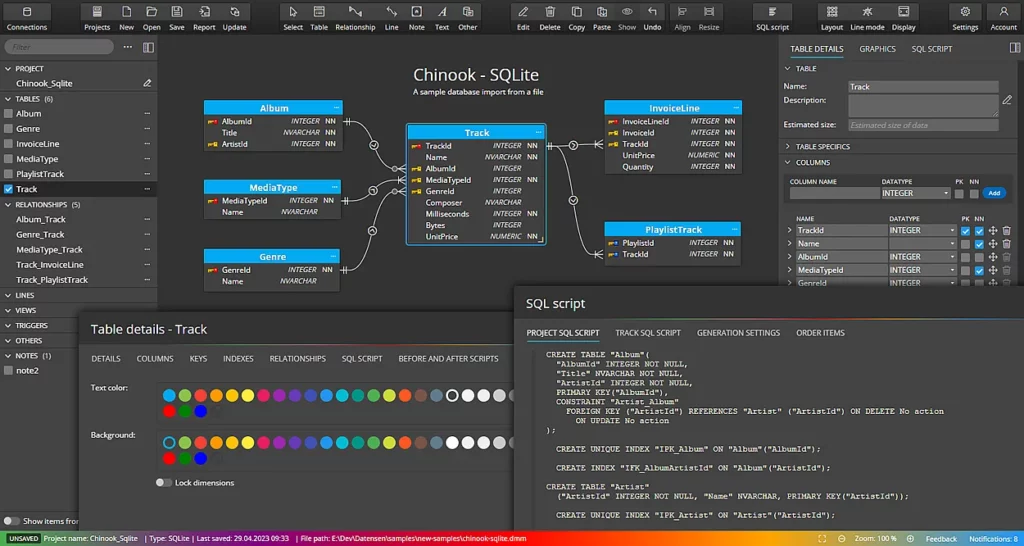Expand the TABLE SPECIFICS section
1024x546 pixels.
coord(788,146)
